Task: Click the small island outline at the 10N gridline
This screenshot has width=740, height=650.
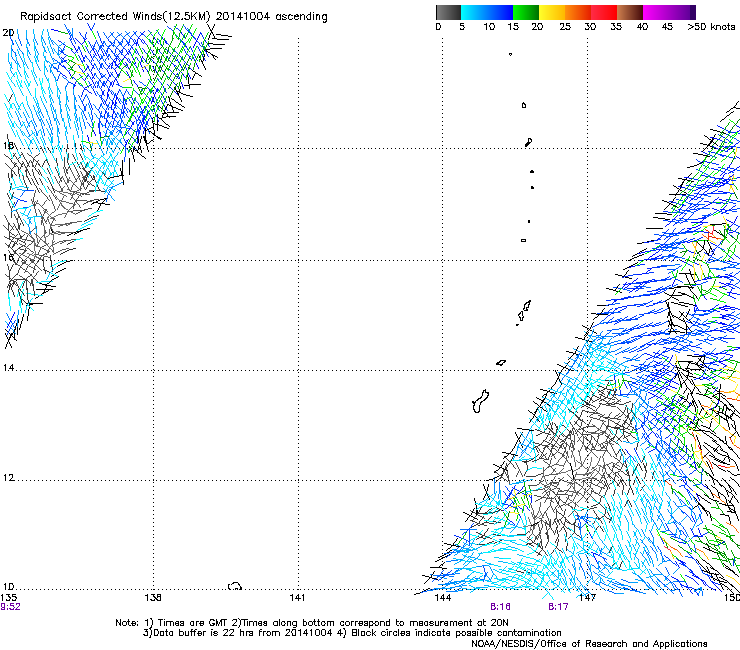Action: click(x=235, y=586)
